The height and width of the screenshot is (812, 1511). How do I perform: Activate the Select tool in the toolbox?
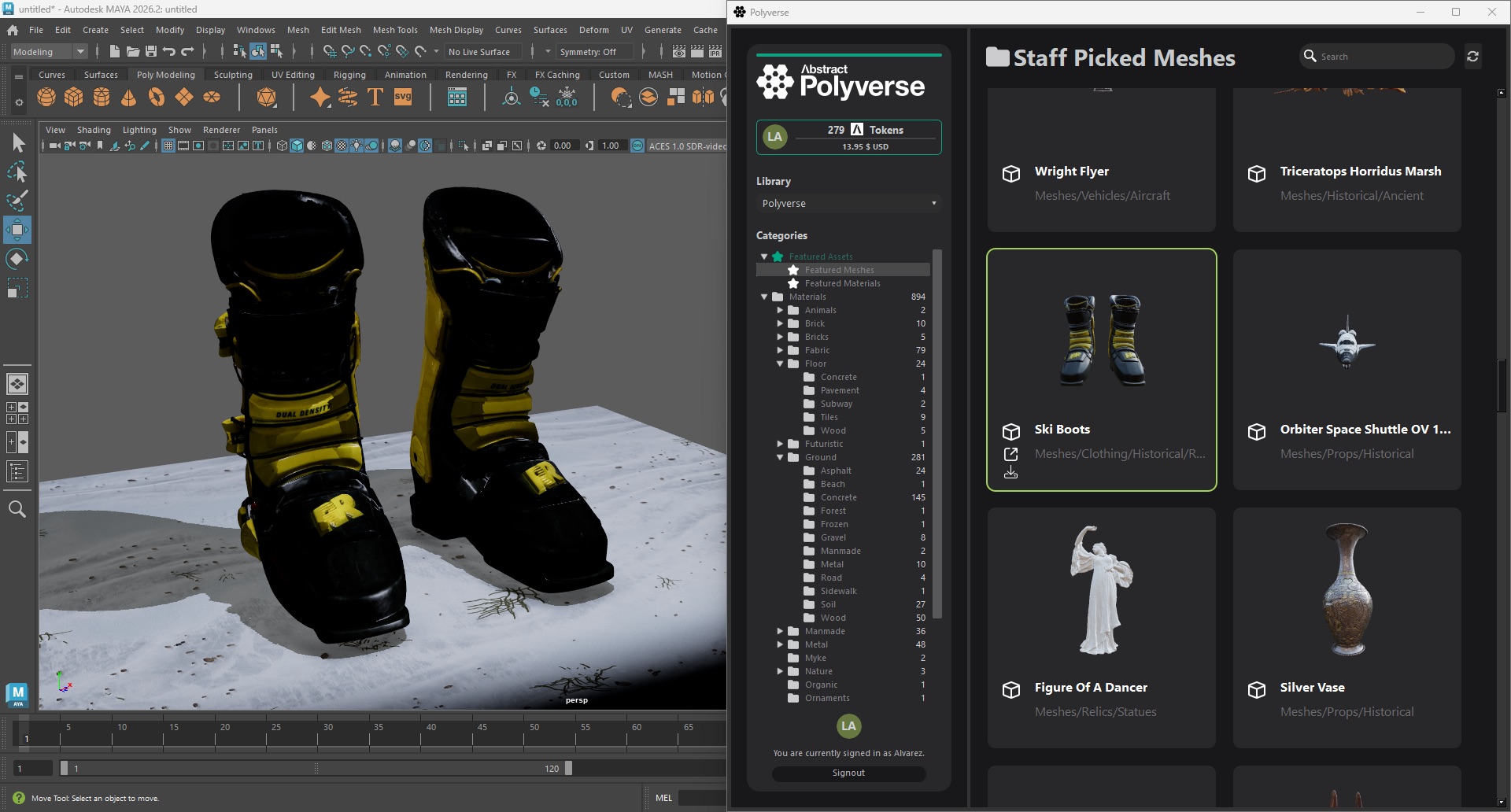coord(17,142)
